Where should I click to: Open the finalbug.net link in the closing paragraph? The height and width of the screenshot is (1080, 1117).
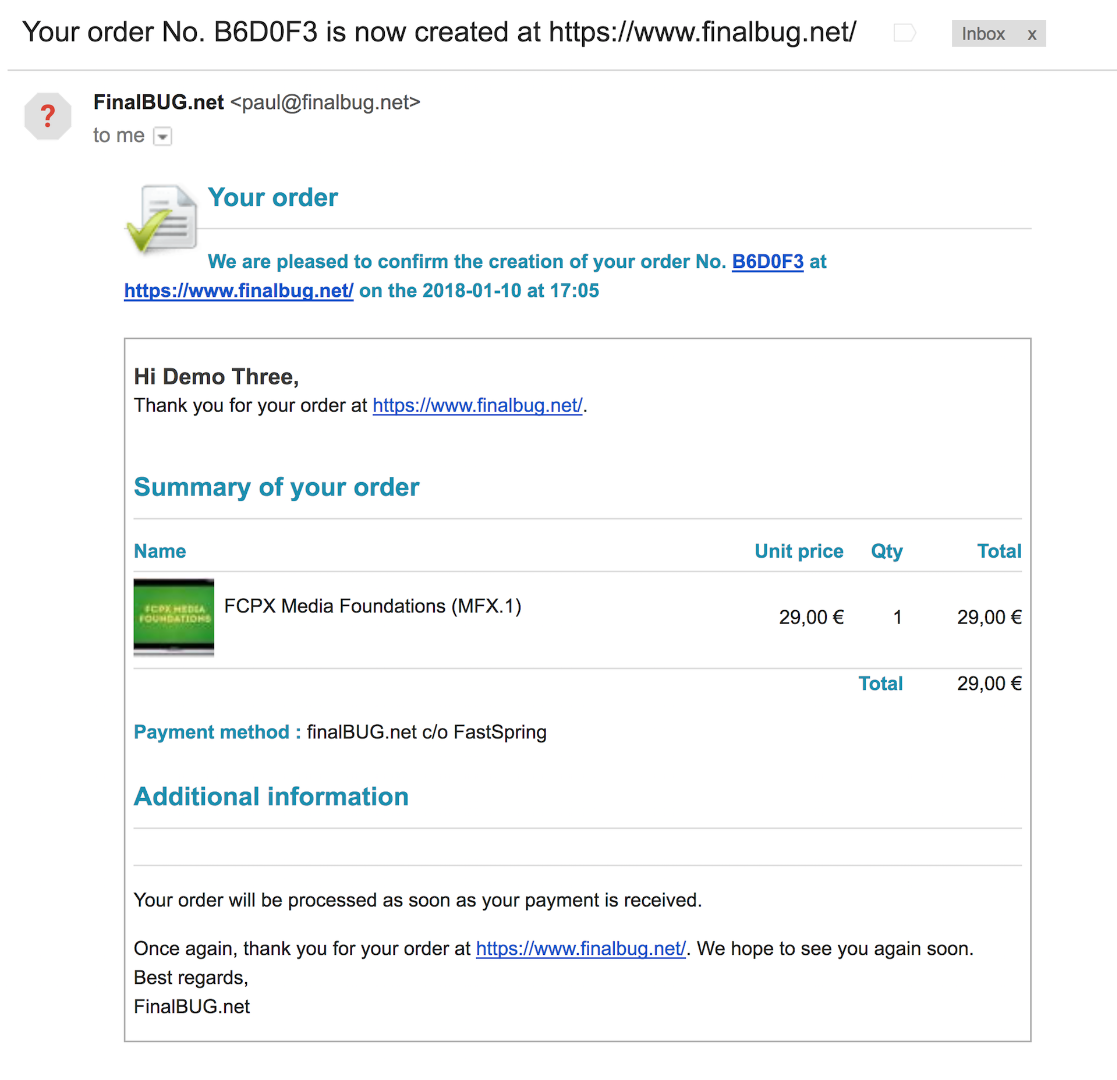tap(580, 949)
